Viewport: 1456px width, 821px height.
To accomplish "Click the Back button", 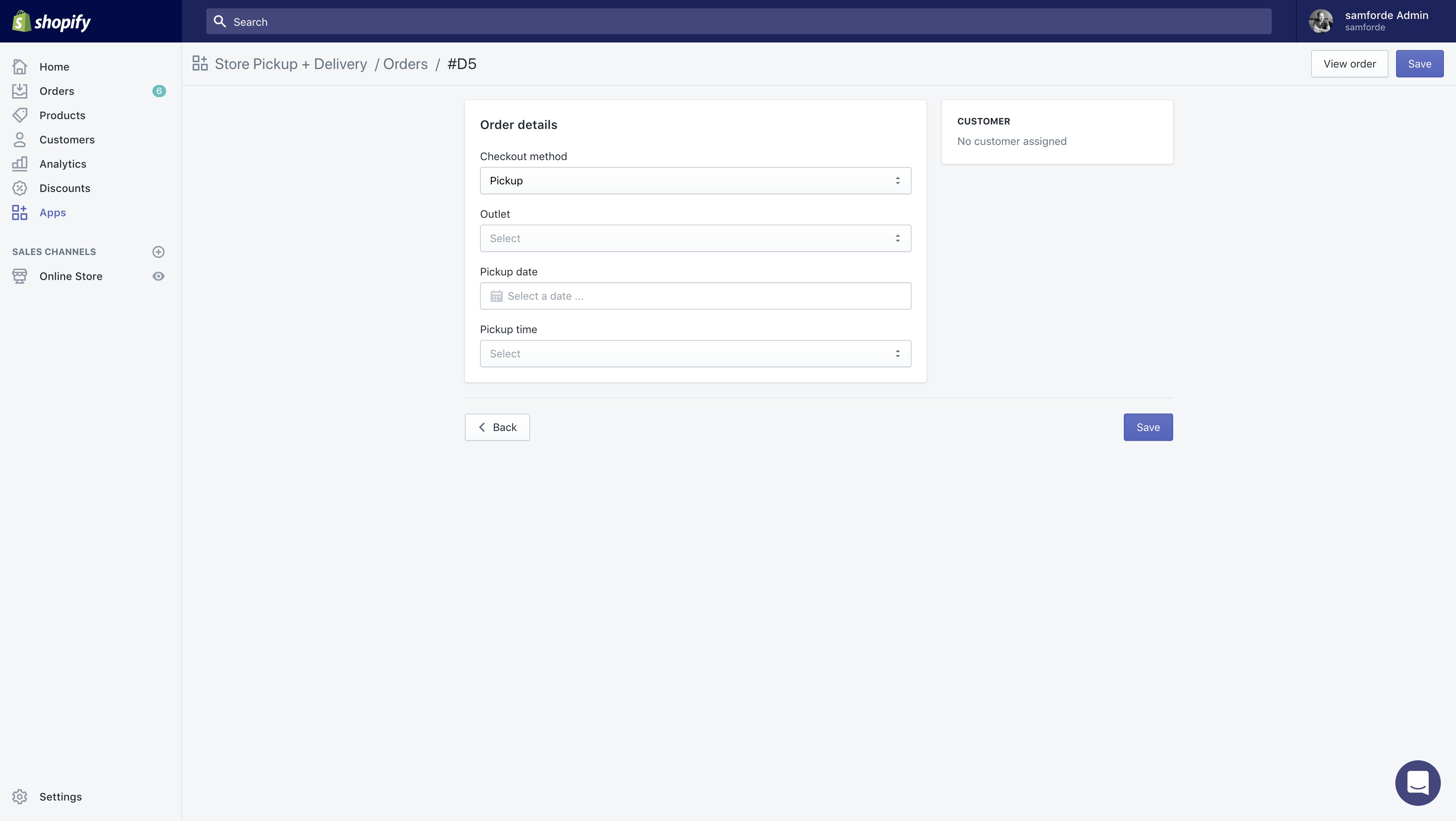I will (497, 428).
